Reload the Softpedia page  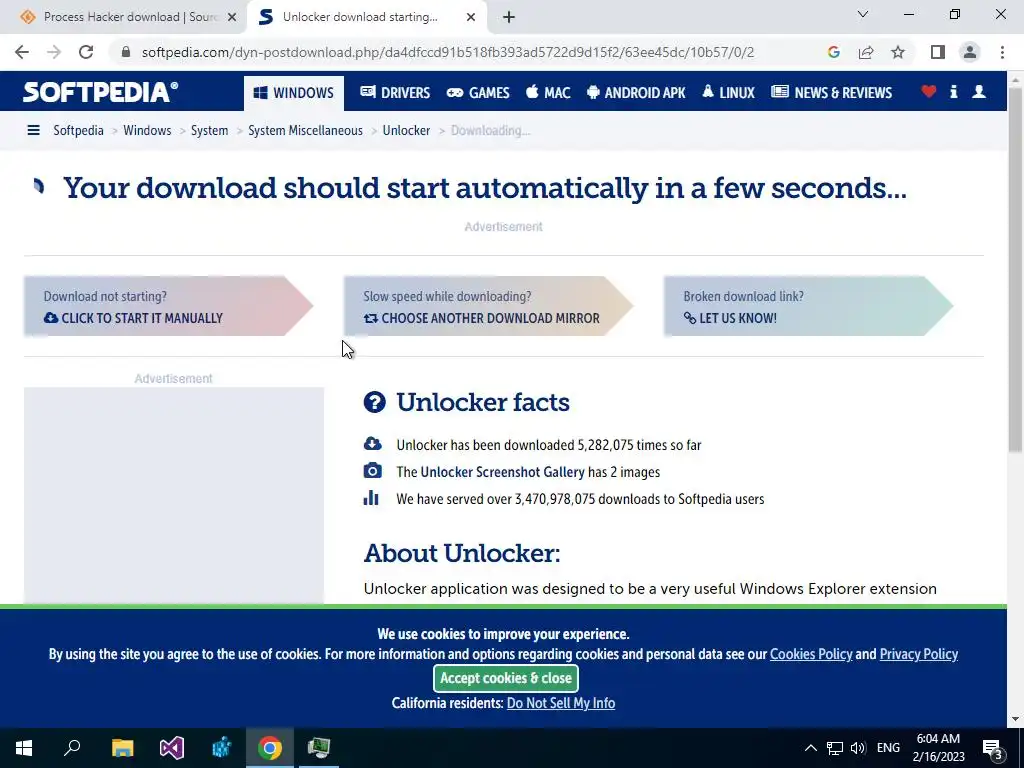(x=86, y=52)
